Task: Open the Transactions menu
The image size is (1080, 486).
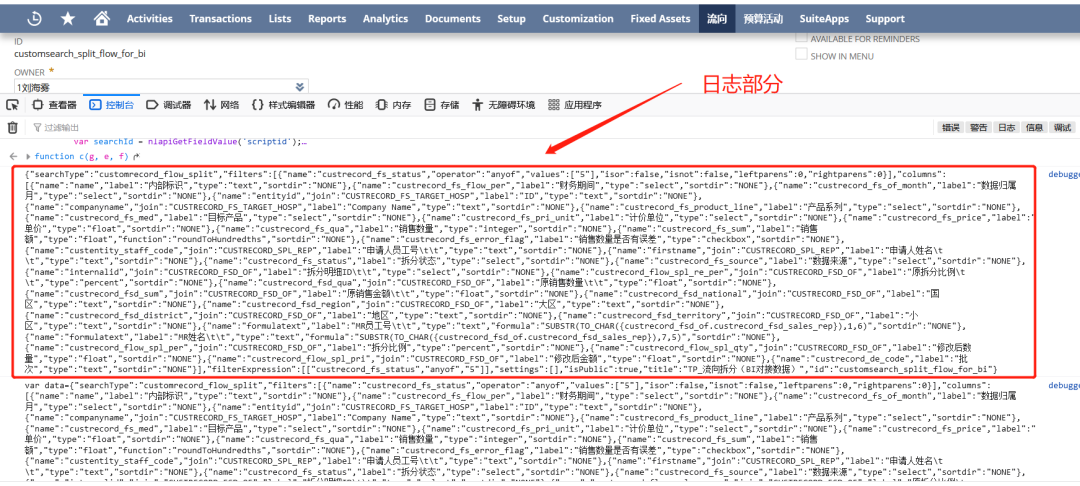Action: tap(220, 19)
